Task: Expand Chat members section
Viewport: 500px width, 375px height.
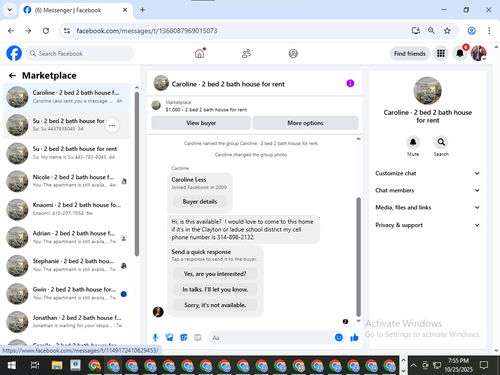Action: (x=427, y=190)
